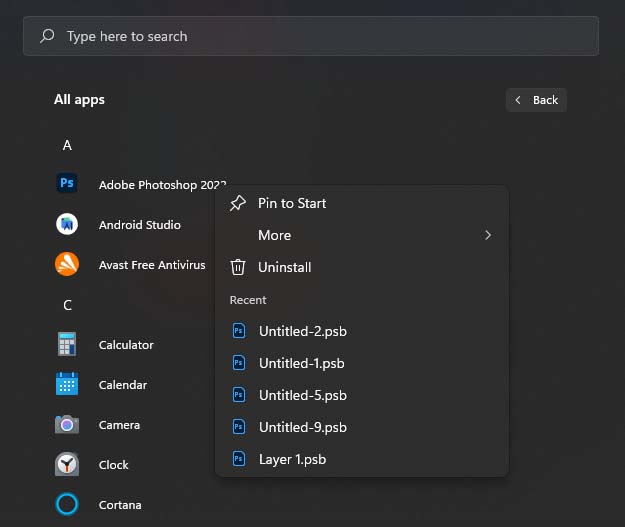Open recent file Untitled-1.psb
Image resolution: width=625 pixels, height=527 pixels.
pyautogui.click(x=301, y=363)
